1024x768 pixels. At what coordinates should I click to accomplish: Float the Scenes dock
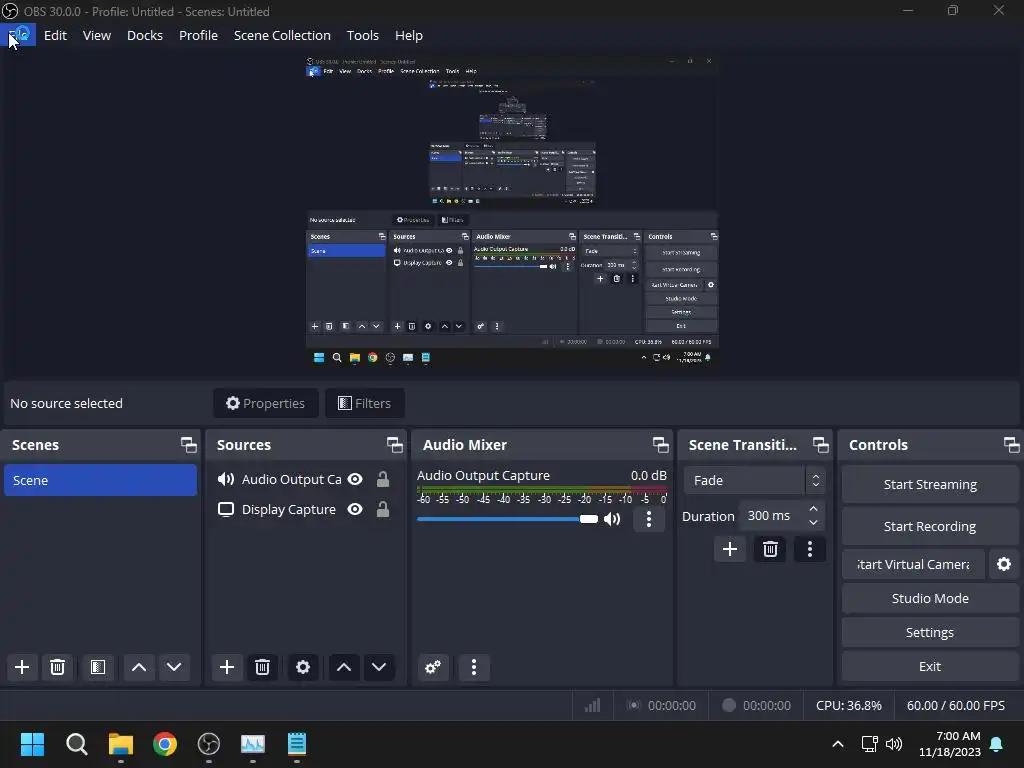click(x=189, y=445)
